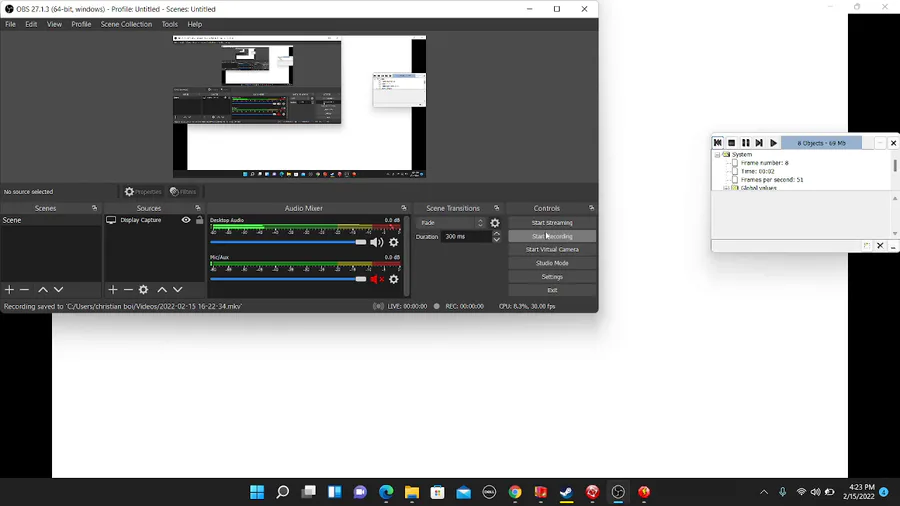
Task: Open the Tools menu
Action: pyautogui.click(x=169, y=24)
